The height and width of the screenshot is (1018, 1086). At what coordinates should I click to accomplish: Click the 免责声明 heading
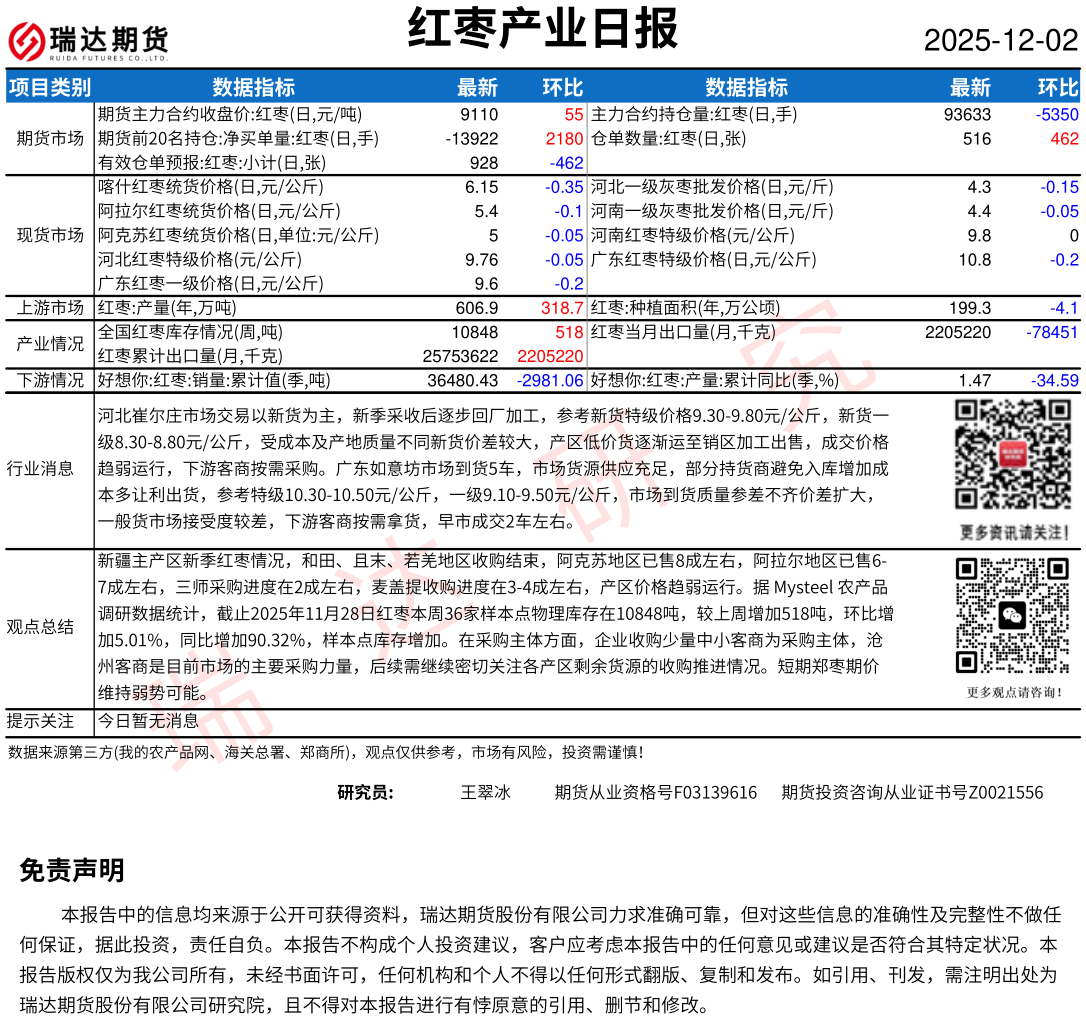point(72,870)
